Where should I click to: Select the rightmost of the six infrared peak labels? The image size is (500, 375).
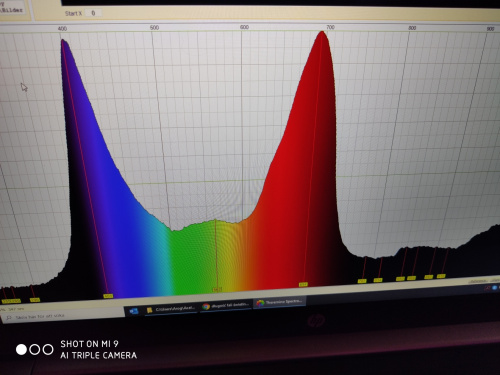(x=441, y=276)
